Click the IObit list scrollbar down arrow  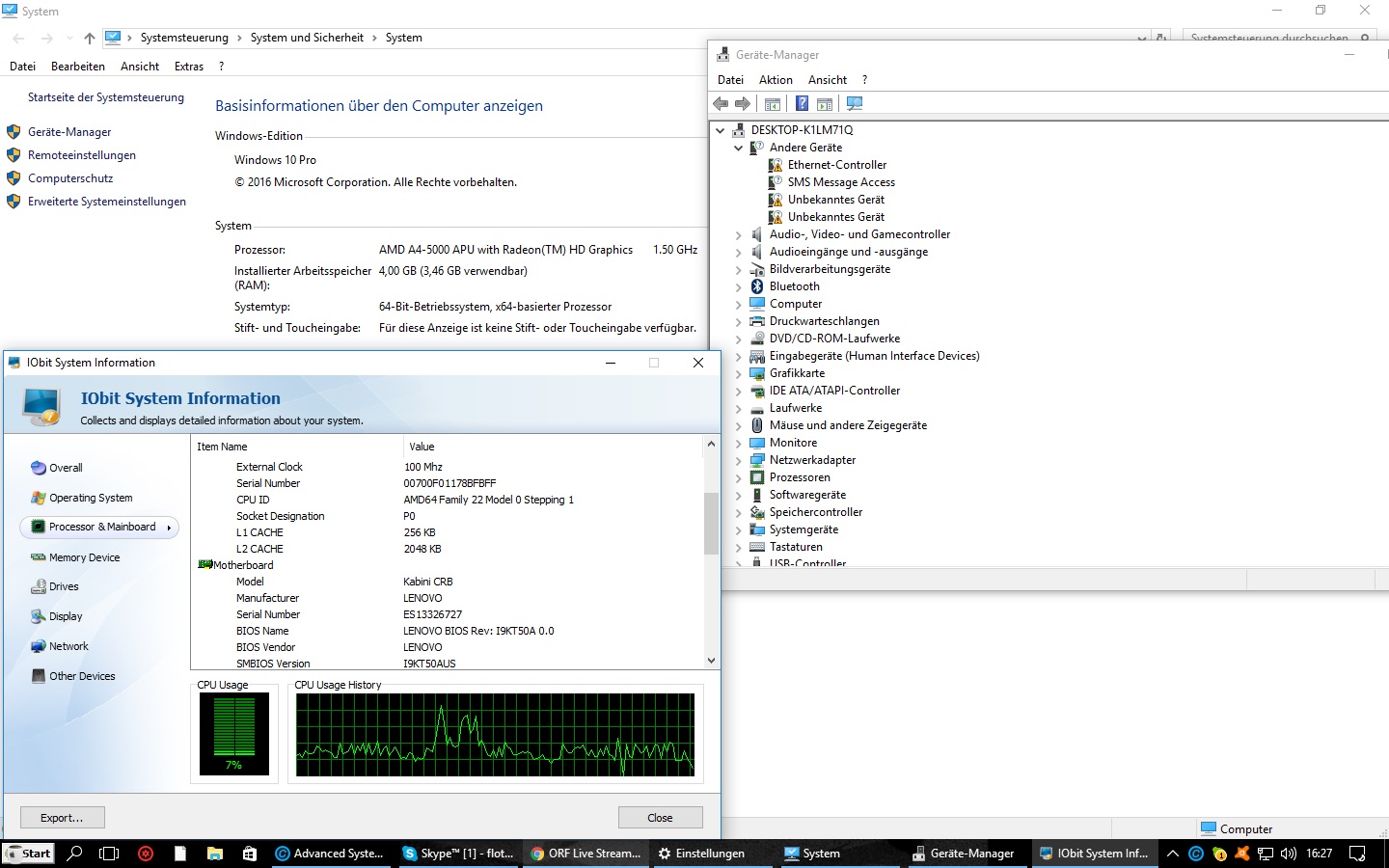711,661
